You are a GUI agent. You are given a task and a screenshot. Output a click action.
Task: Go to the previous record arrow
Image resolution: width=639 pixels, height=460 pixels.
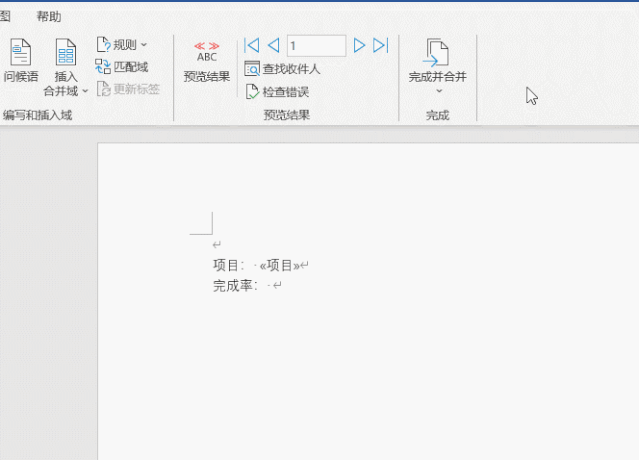[273, 45]
